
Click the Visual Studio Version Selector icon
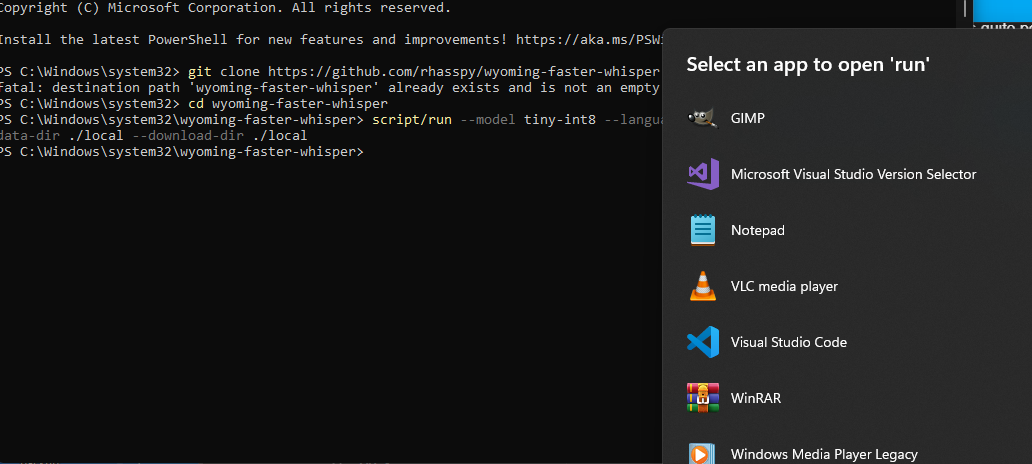coord(703,174)
